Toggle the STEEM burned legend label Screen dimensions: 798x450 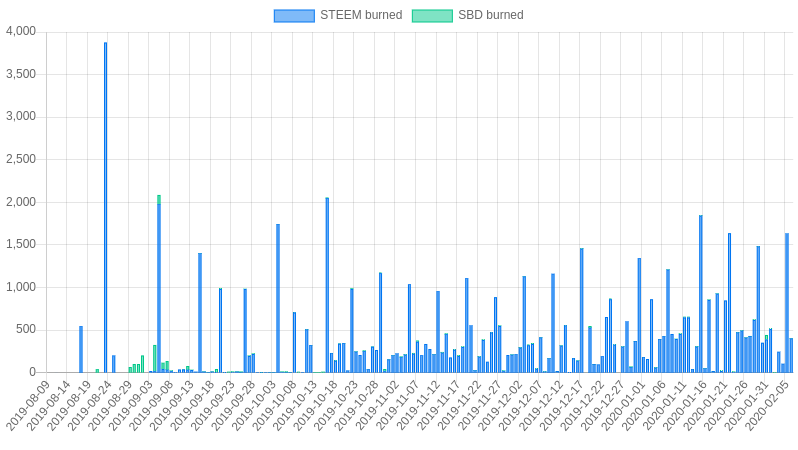[x=361, y=15]
